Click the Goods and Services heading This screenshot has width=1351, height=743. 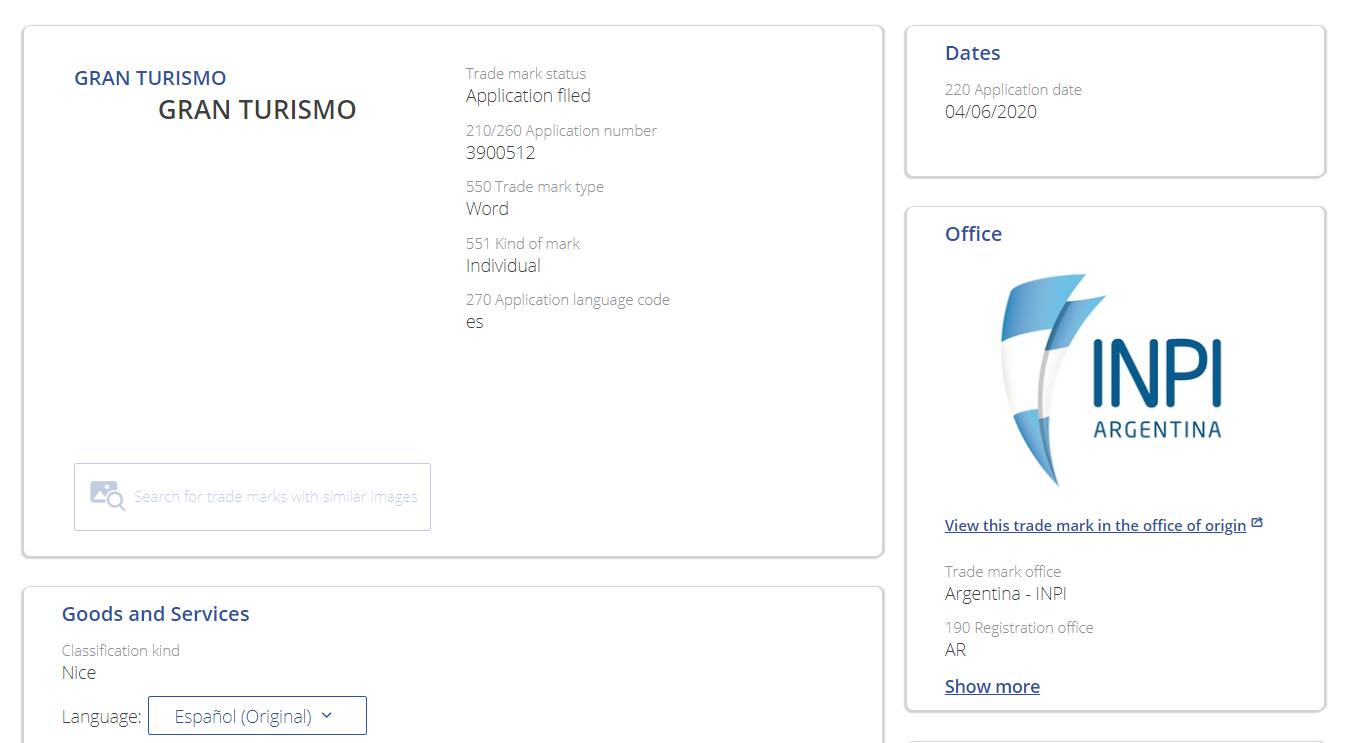[155, 614]
